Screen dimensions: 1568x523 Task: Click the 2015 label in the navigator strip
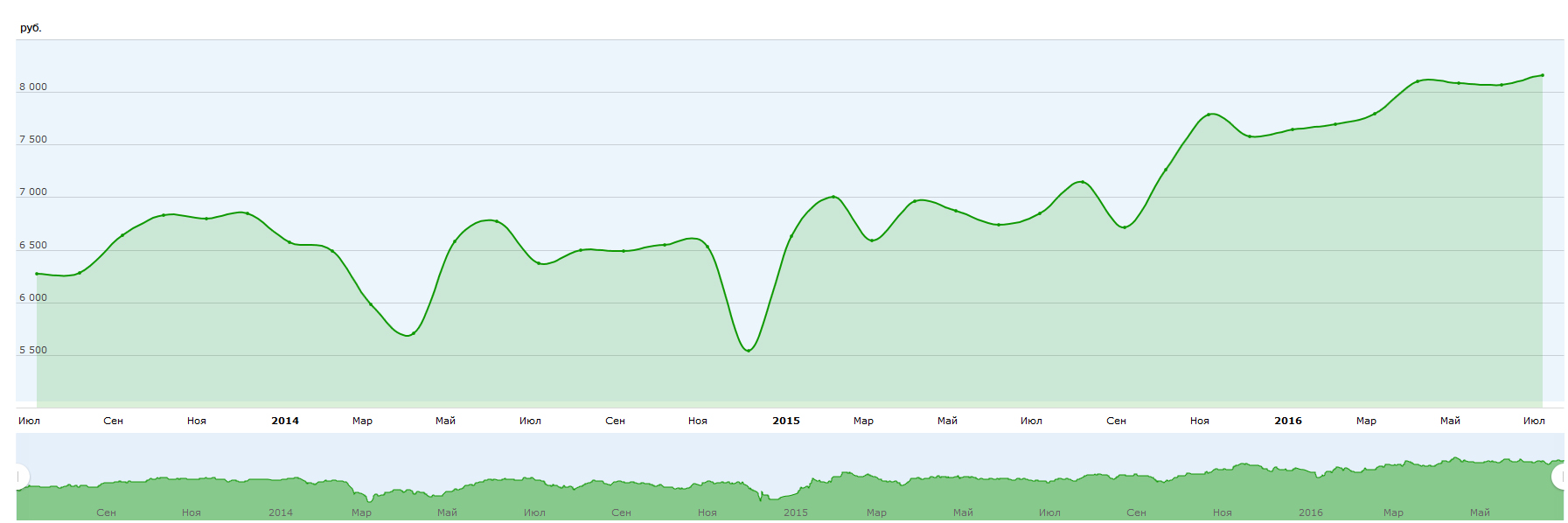coord(796,513)
